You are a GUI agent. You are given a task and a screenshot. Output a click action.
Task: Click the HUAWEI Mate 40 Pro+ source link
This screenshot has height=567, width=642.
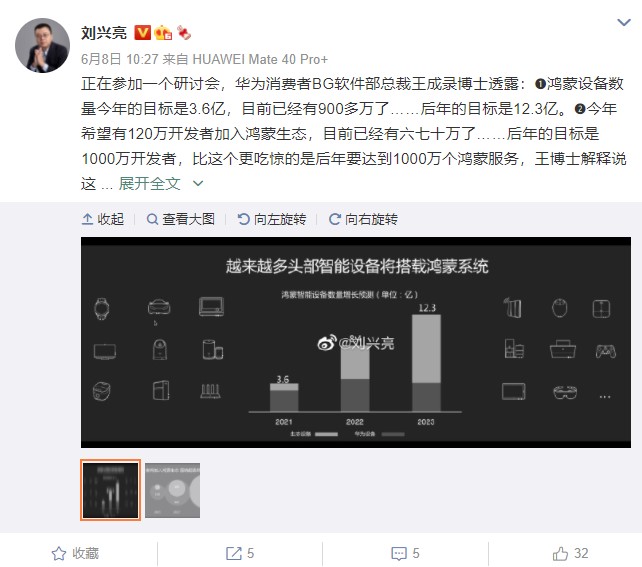[260, 59]
